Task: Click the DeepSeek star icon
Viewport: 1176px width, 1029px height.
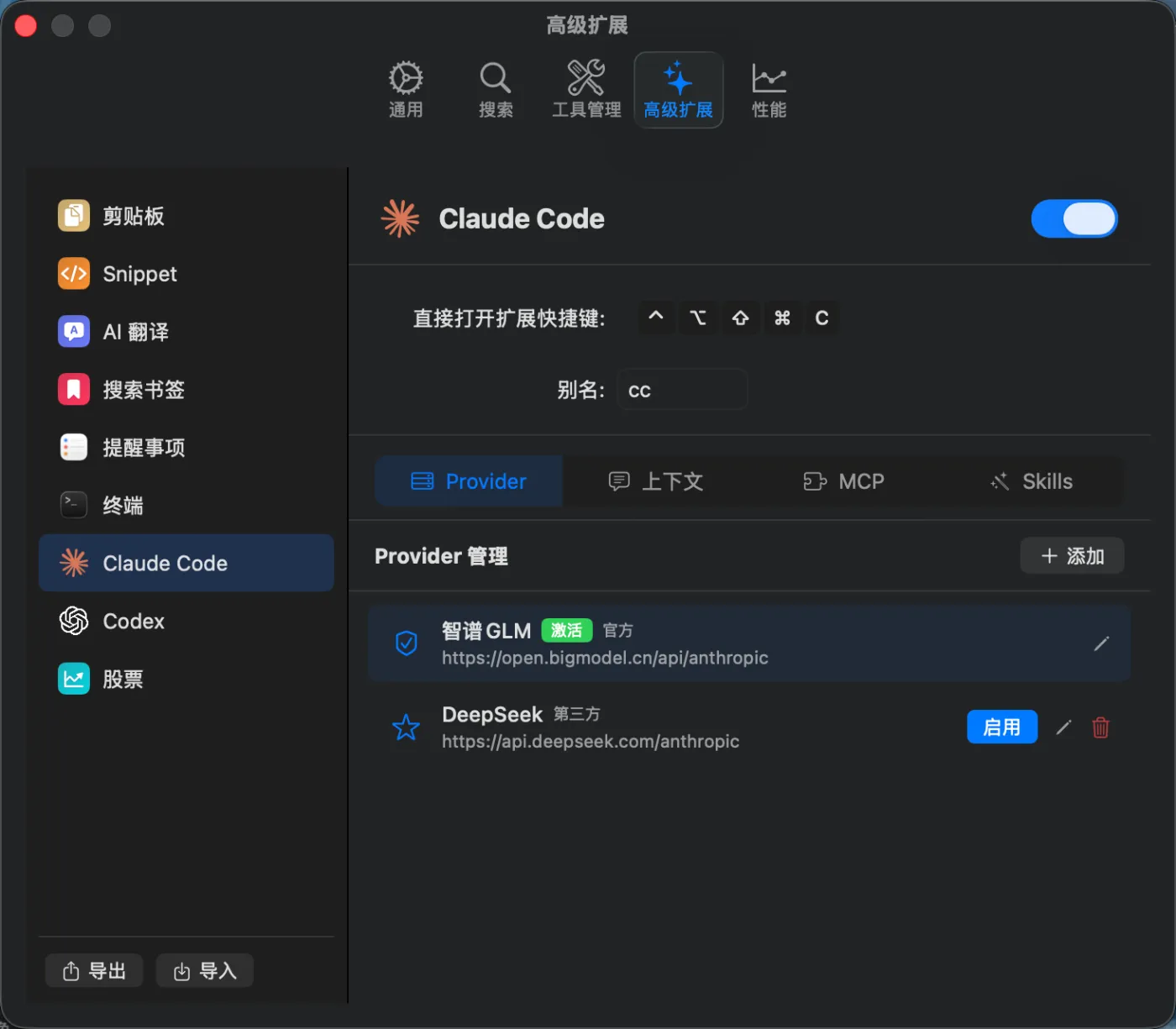Action: click(x=407, y=727)
